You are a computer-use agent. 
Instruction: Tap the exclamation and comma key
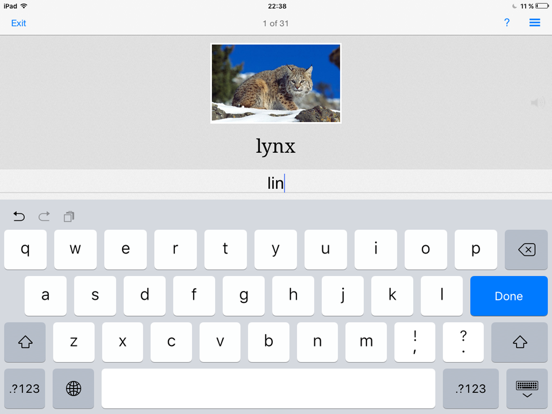pos(415,342)
